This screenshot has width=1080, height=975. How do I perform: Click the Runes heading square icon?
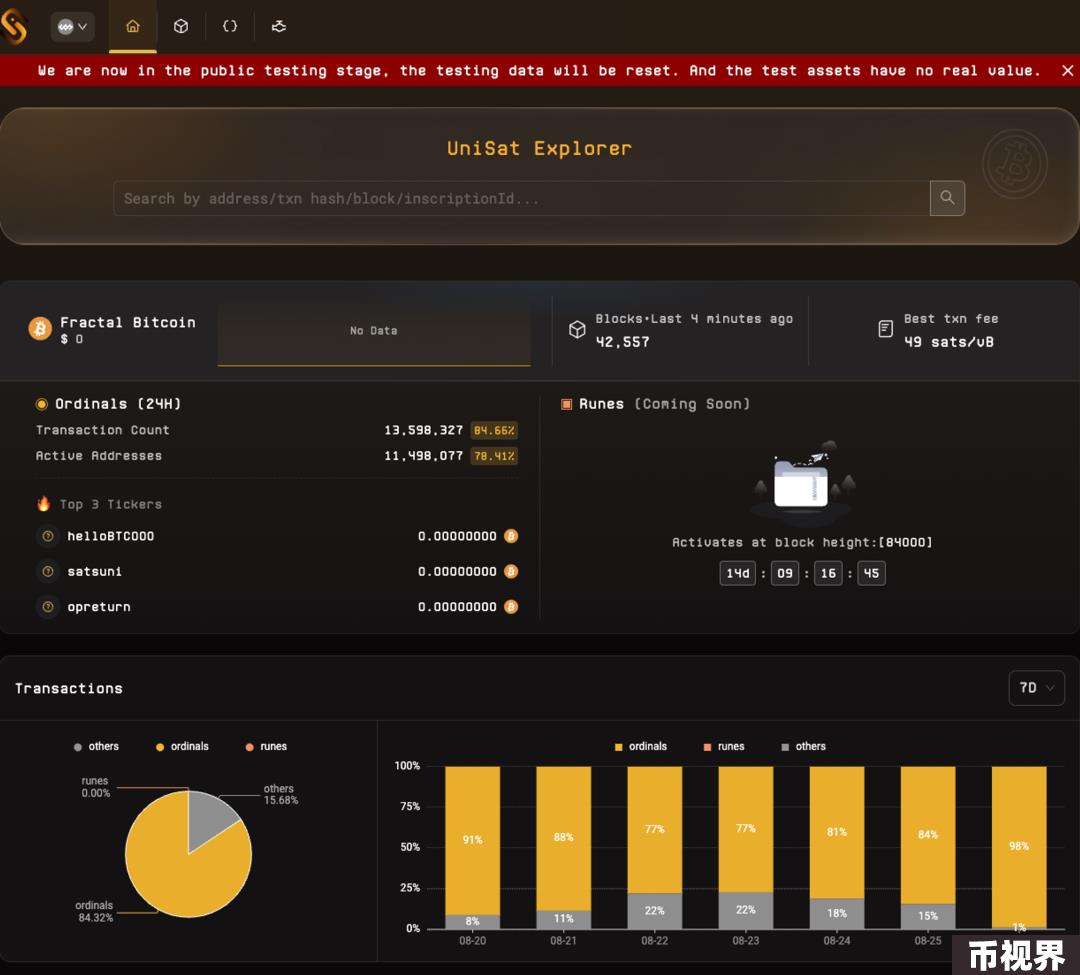click(566, 404)
